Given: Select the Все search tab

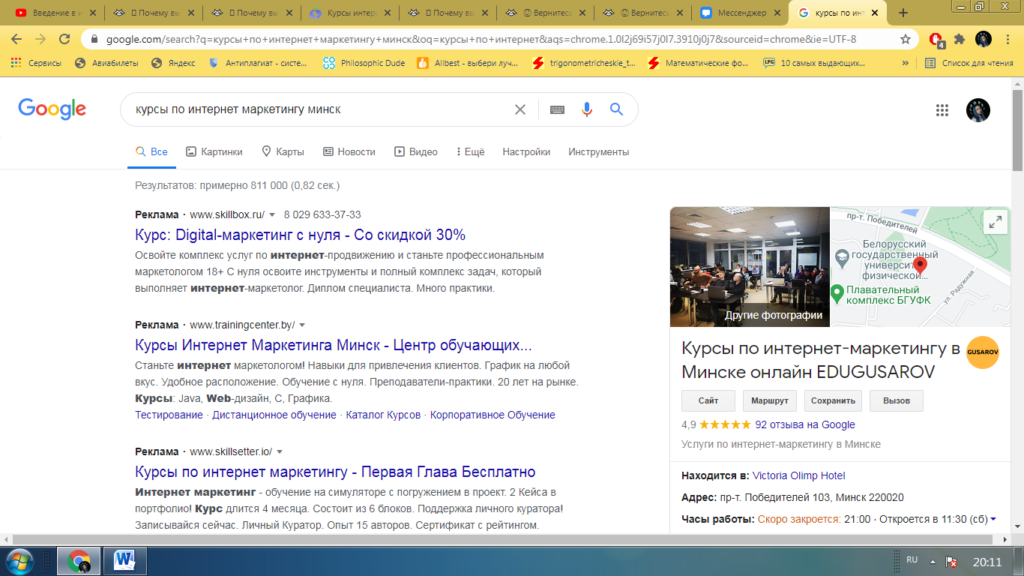Looking at the screenshot, I should 152,152.
